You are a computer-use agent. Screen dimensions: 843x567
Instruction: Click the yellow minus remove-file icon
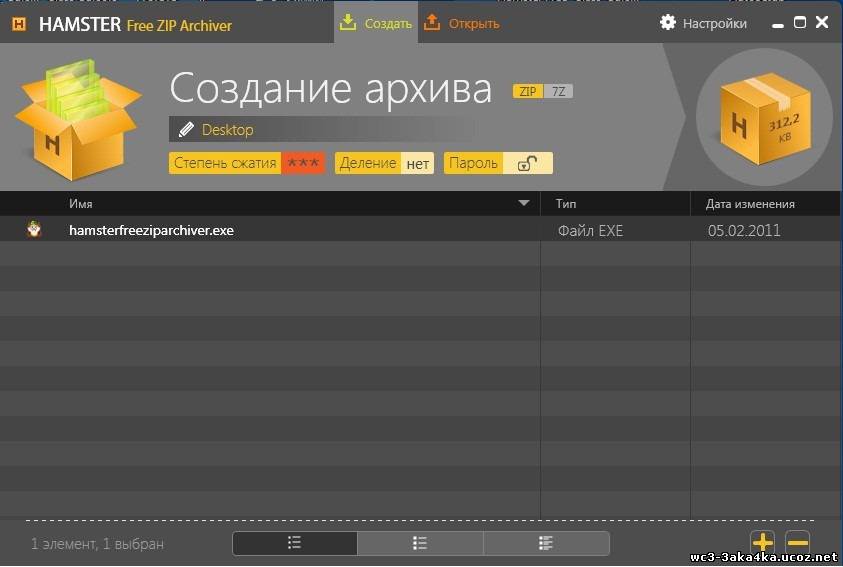(797, 543)
